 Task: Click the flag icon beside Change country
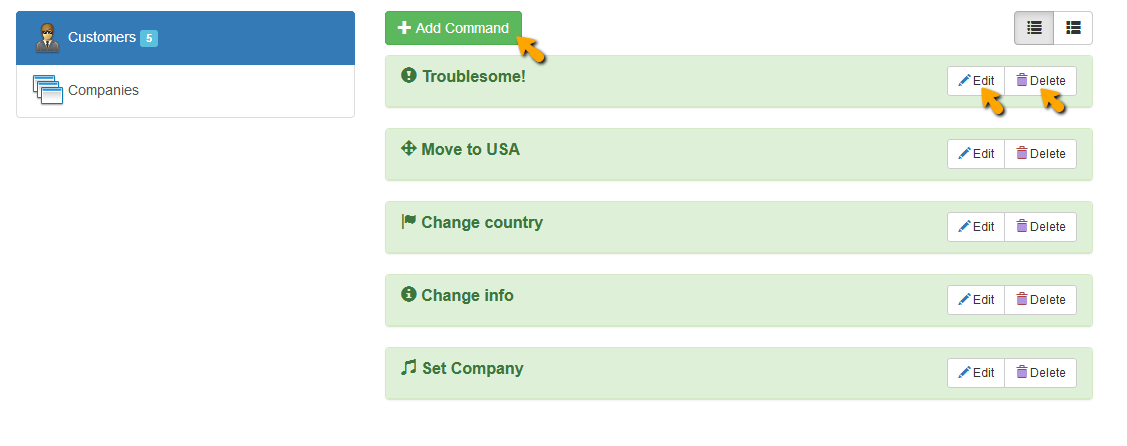(x=408, y=222)
